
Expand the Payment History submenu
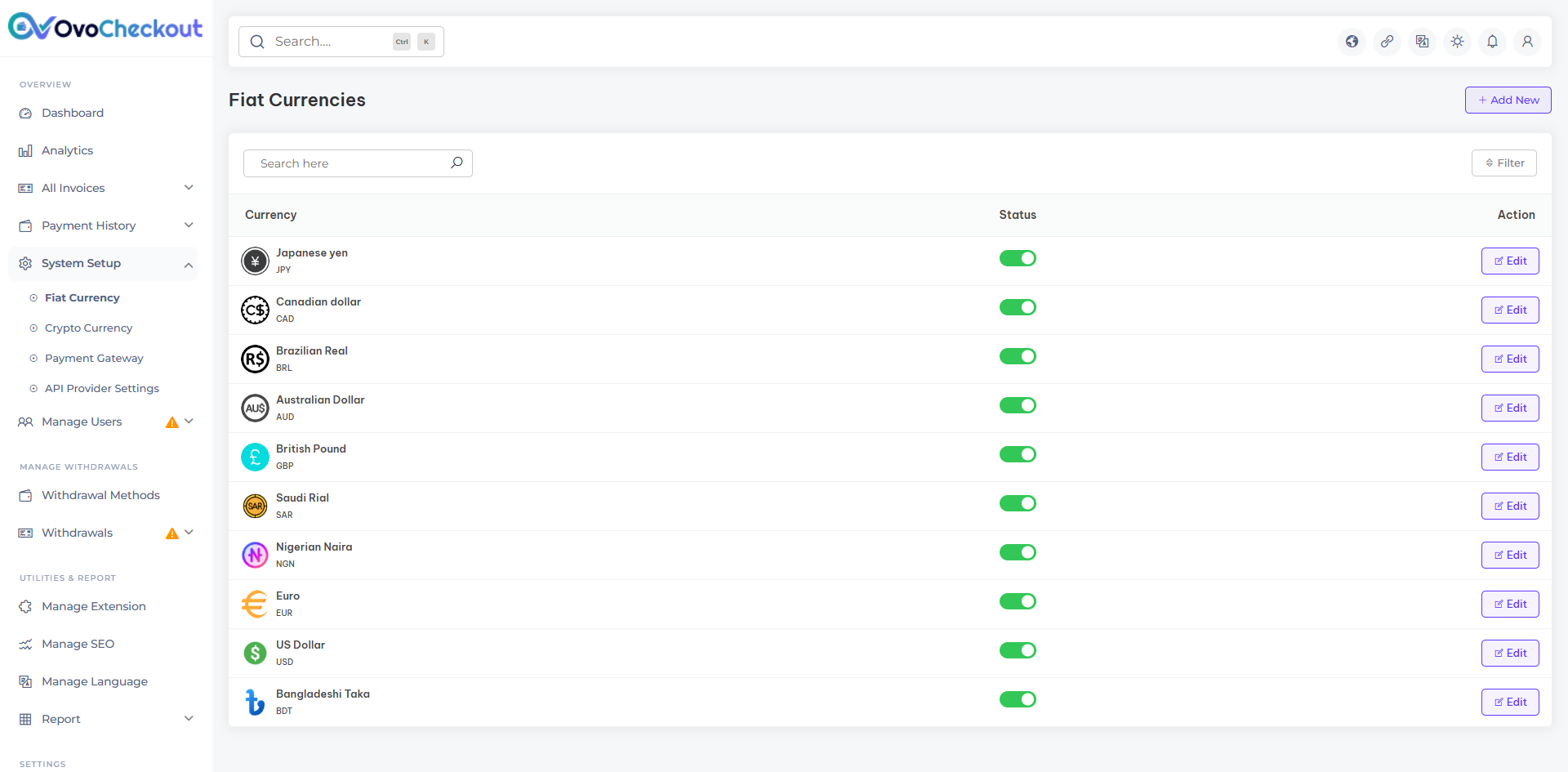[106, 225]
